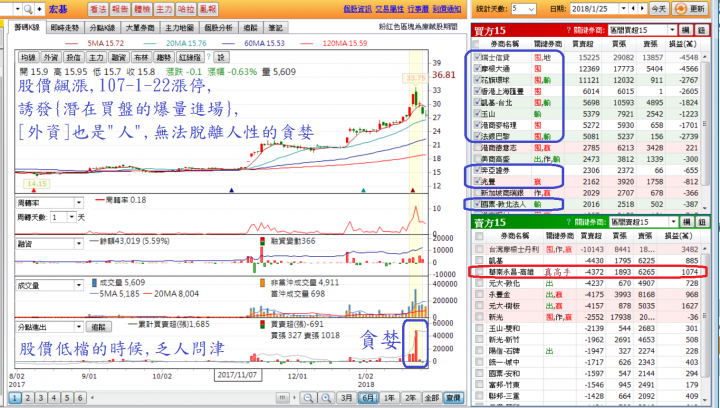This screenshot has width=720, height=408.
Task: Select the 3月 time range
Action: 347,398
